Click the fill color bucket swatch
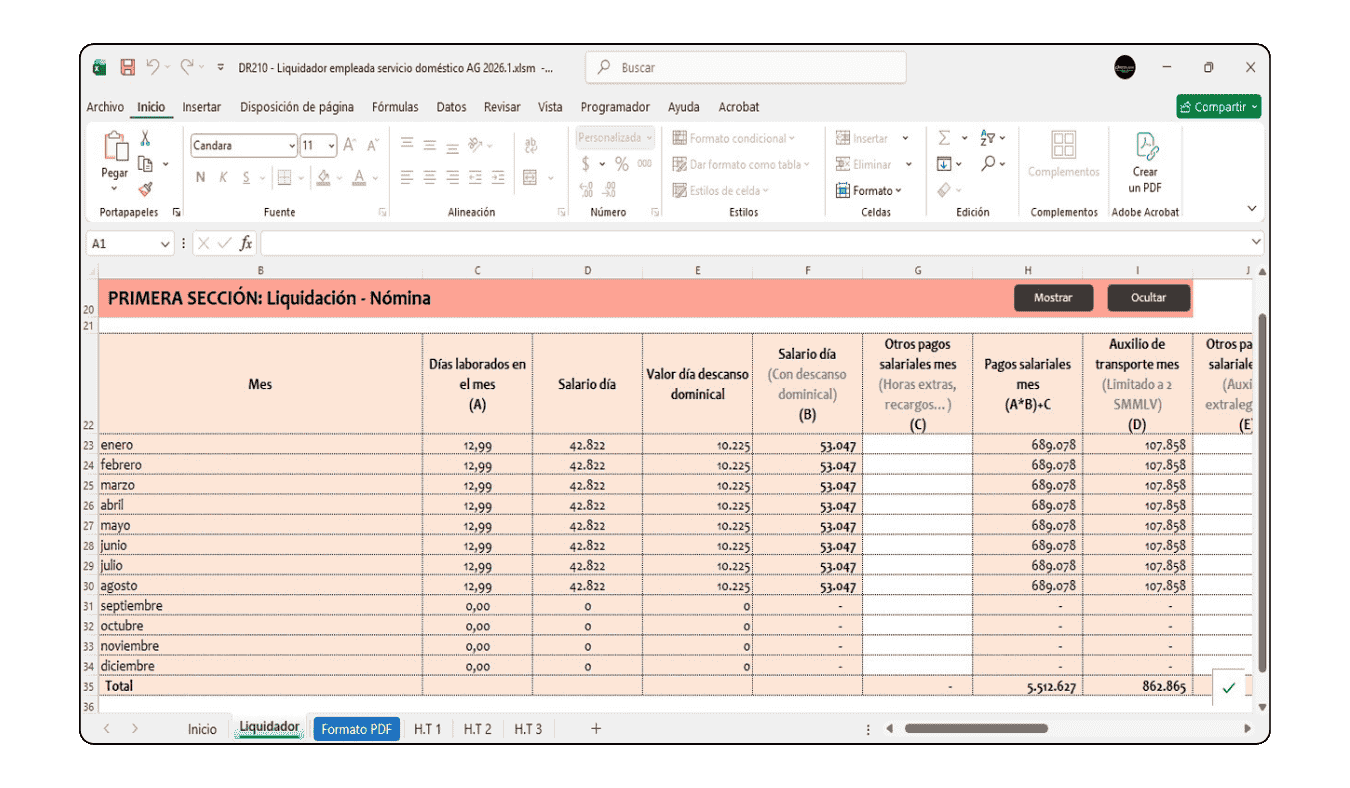The height and width of the screenshot is (788, 1350). [323, 177]
